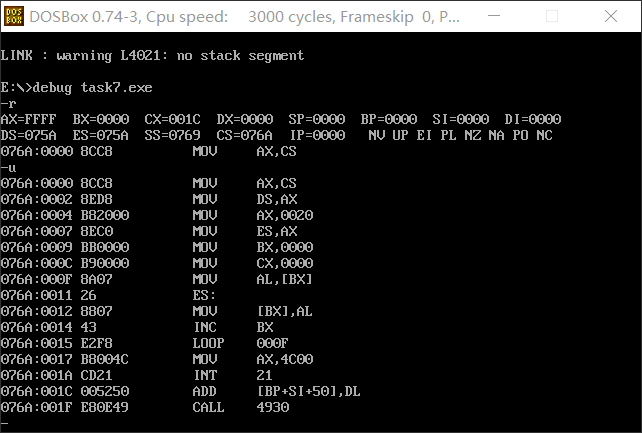Click the DI=0000 register value

(x=533, y=120)
